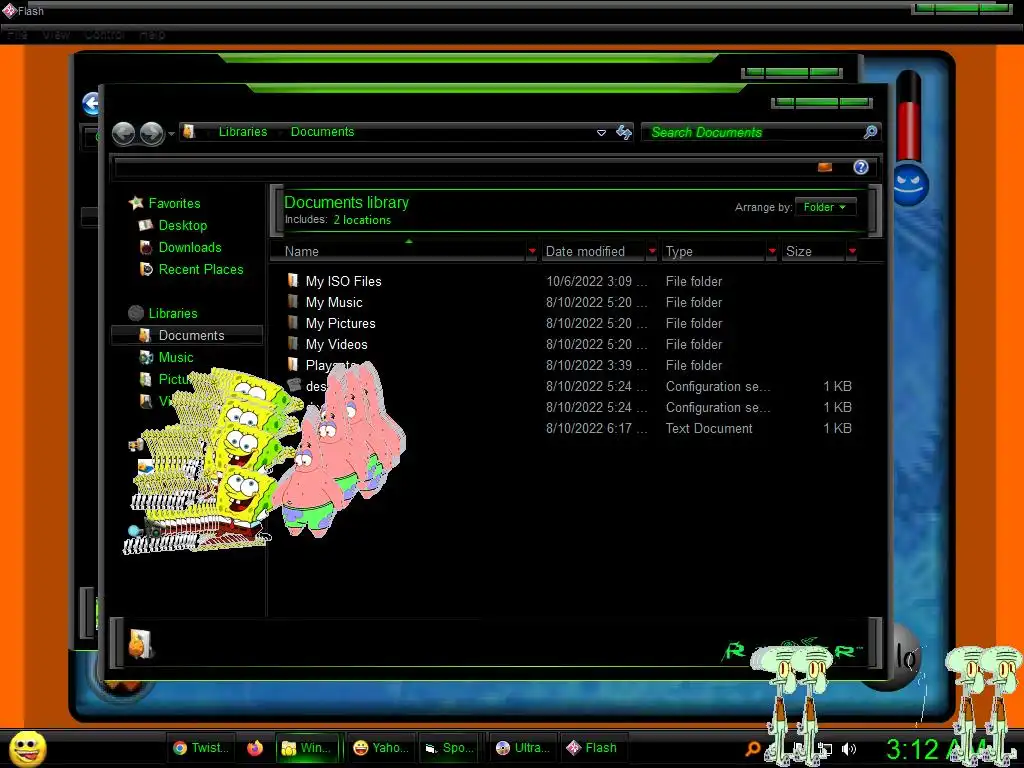The width and height of the screenshot is (1024, 768).
Task: Sort by the Date modified column header
Action: pyautogui.click(x=593, y=251)
